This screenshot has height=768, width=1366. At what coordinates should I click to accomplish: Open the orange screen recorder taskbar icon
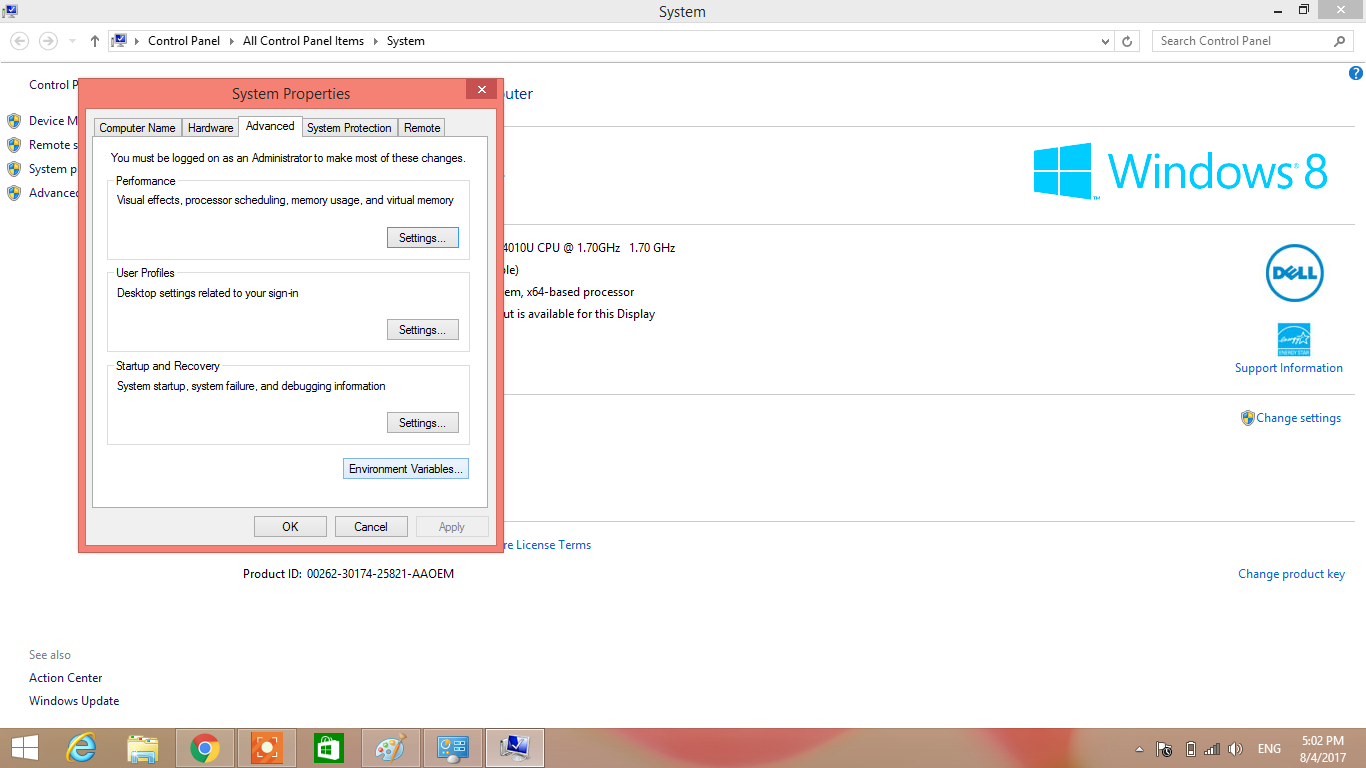coord(267,748)
